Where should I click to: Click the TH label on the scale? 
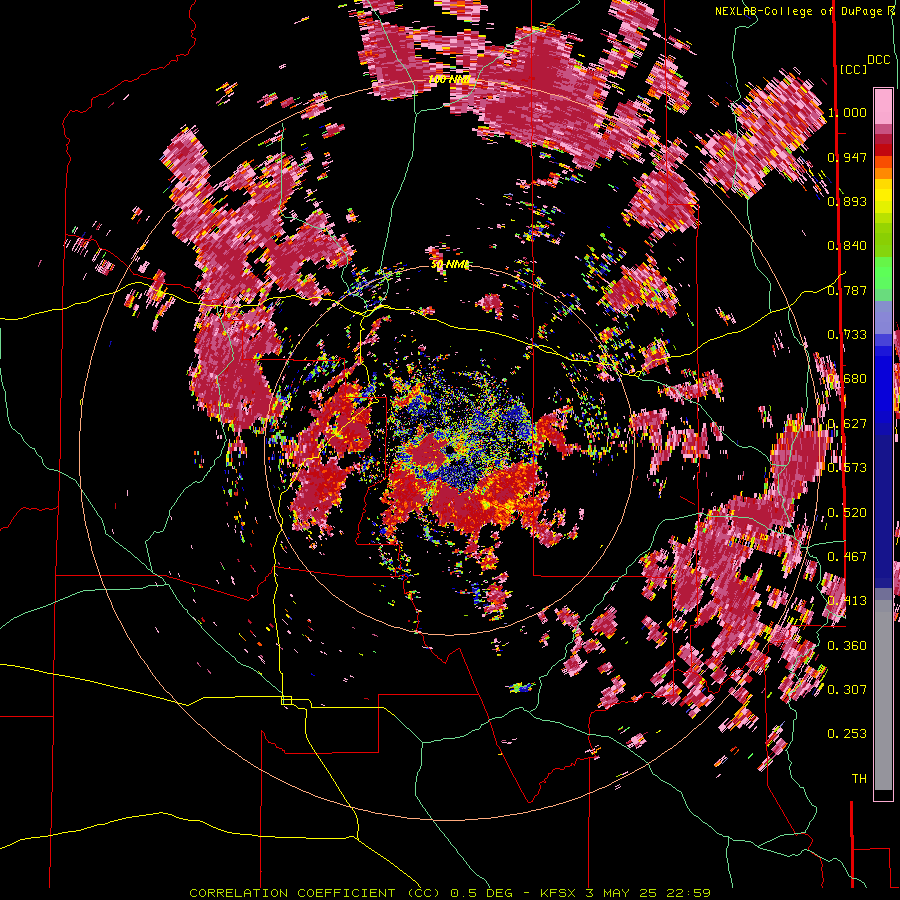point(859,779)
